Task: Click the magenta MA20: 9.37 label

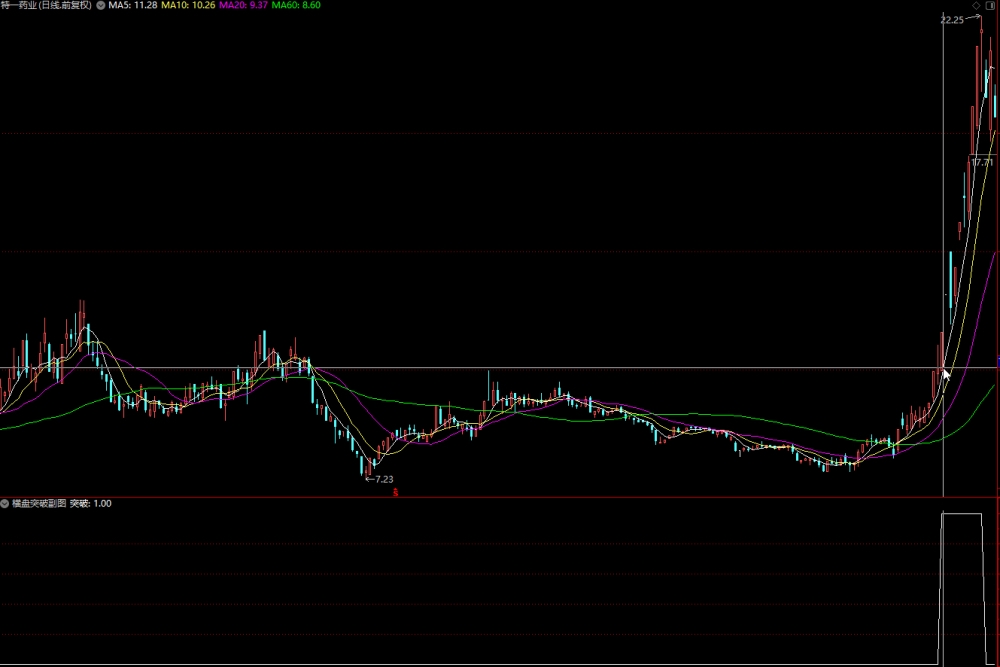Action: coord(244,5)
